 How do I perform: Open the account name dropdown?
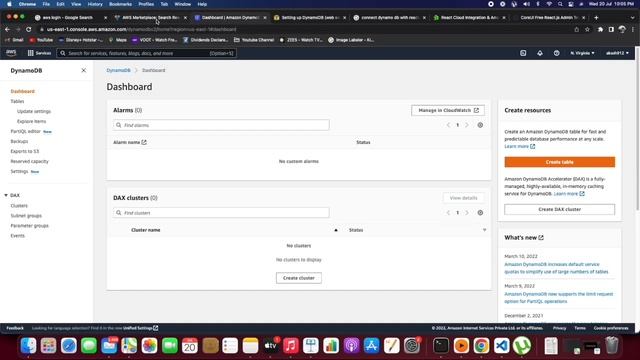point(617,53)
